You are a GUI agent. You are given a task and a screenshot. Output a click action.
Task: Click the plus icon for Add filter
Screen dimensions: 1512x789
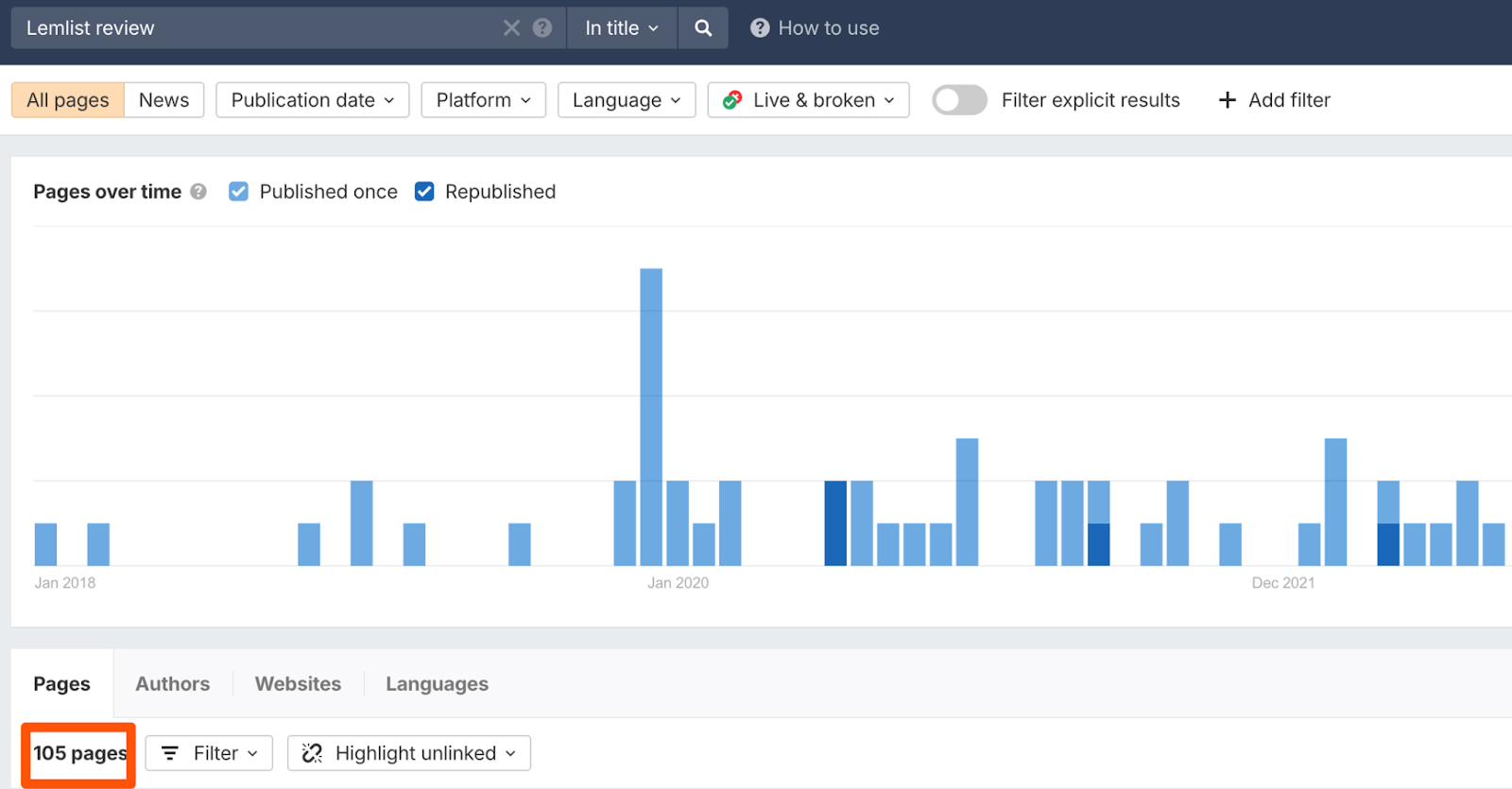(x=1228, y=100)
